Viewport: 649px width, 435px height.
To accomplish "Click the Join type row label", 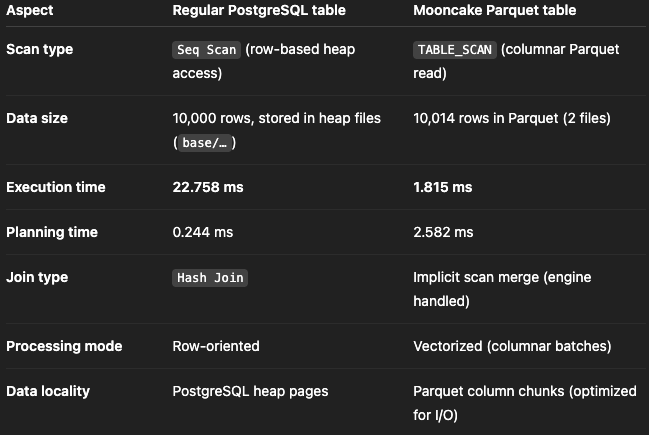I will click(37, 277).
